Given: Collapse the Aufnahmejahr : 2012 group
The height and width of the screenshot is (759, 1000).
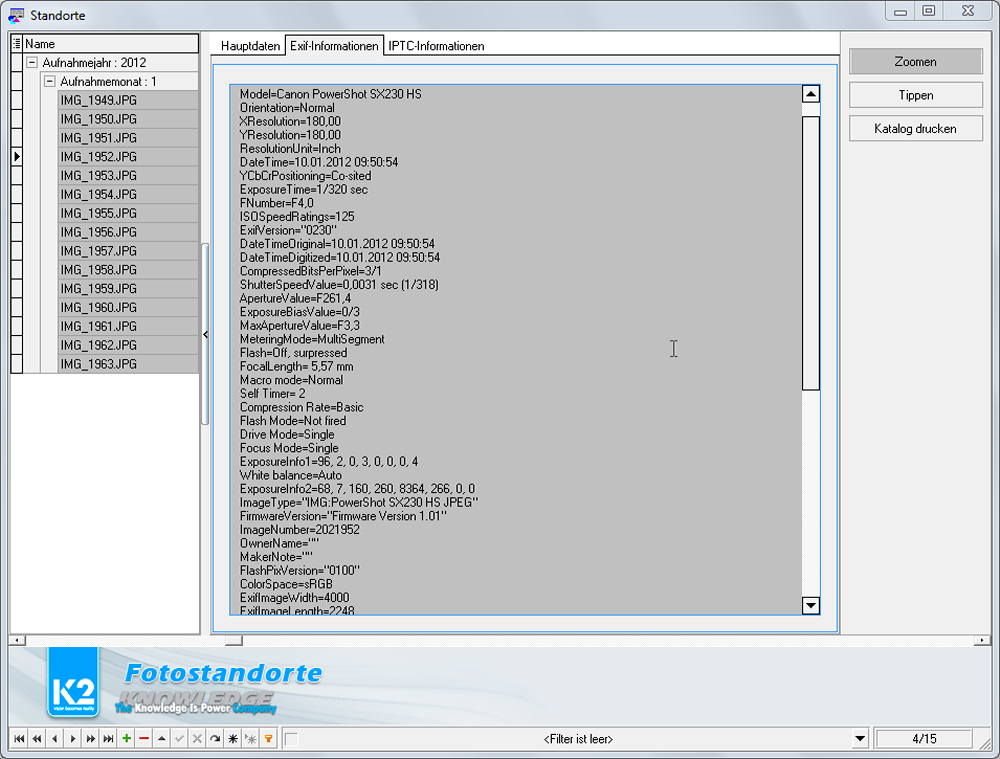Looking at the screenshot, I should point(32,63).
